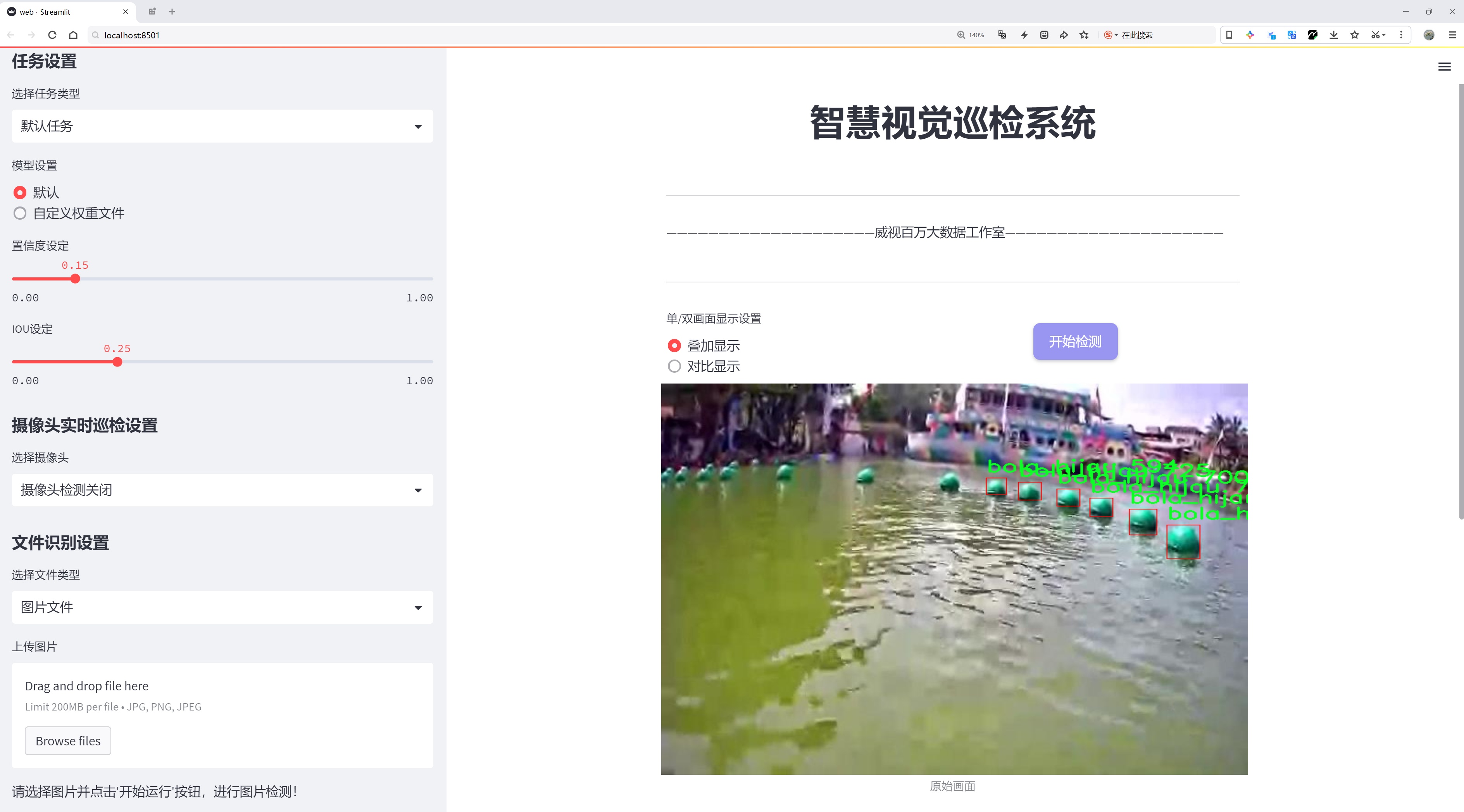1464x812 pixels.
Task: Click the black-green extension icon
Action: click(1313, 35)
